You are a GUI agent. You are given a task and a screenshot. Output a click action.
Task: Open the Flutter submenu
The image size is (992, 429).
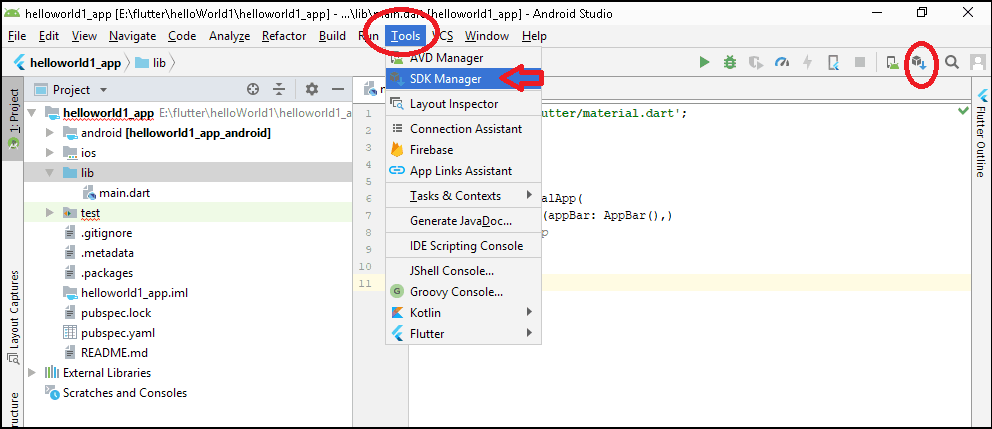coord(463,333)
